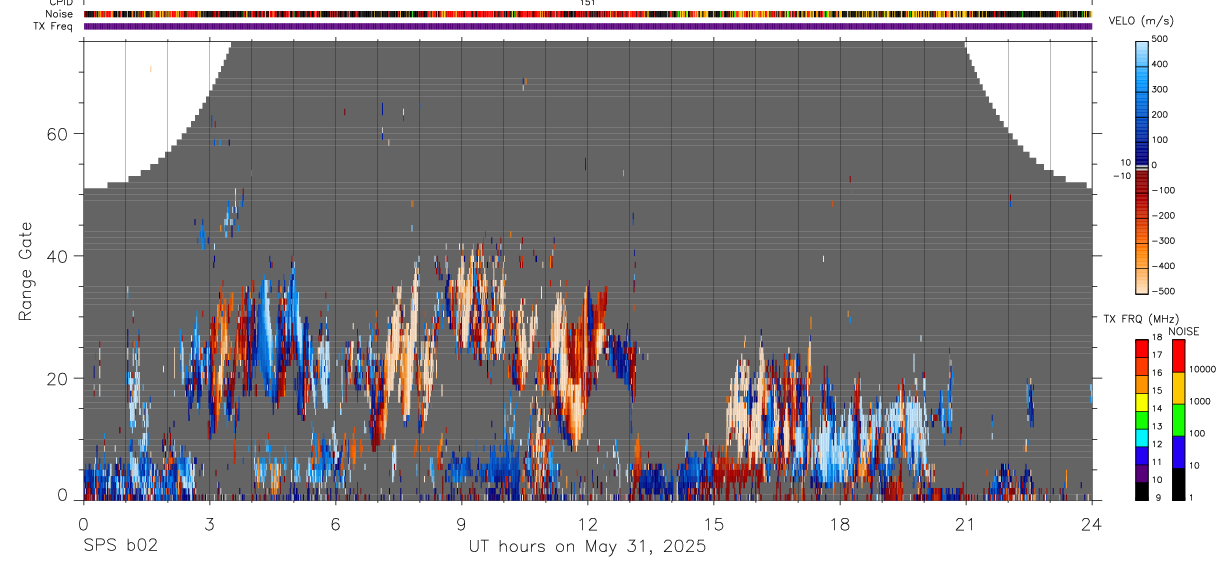Screen dimensions: 1228x567
Task: Click the 10000 tick on the NOISE legend
Action: [1202, 370]
